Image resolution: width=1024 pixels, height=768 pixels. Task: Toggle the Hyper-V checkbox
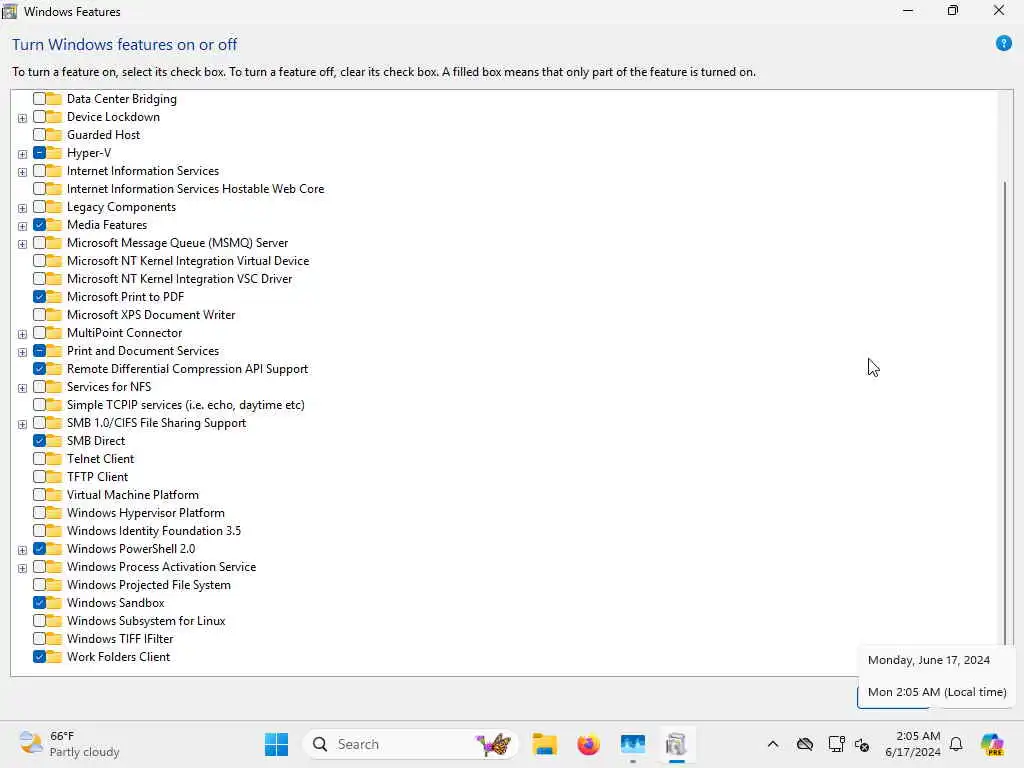(x=39, y=153)
